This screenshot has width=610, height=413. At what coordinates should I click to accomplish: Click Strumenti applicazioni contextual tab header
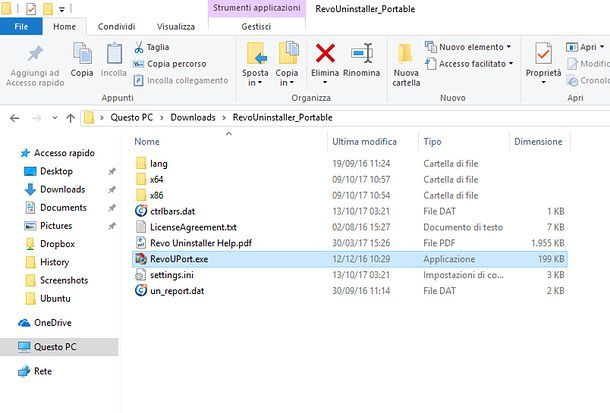(x=257, y=8)
